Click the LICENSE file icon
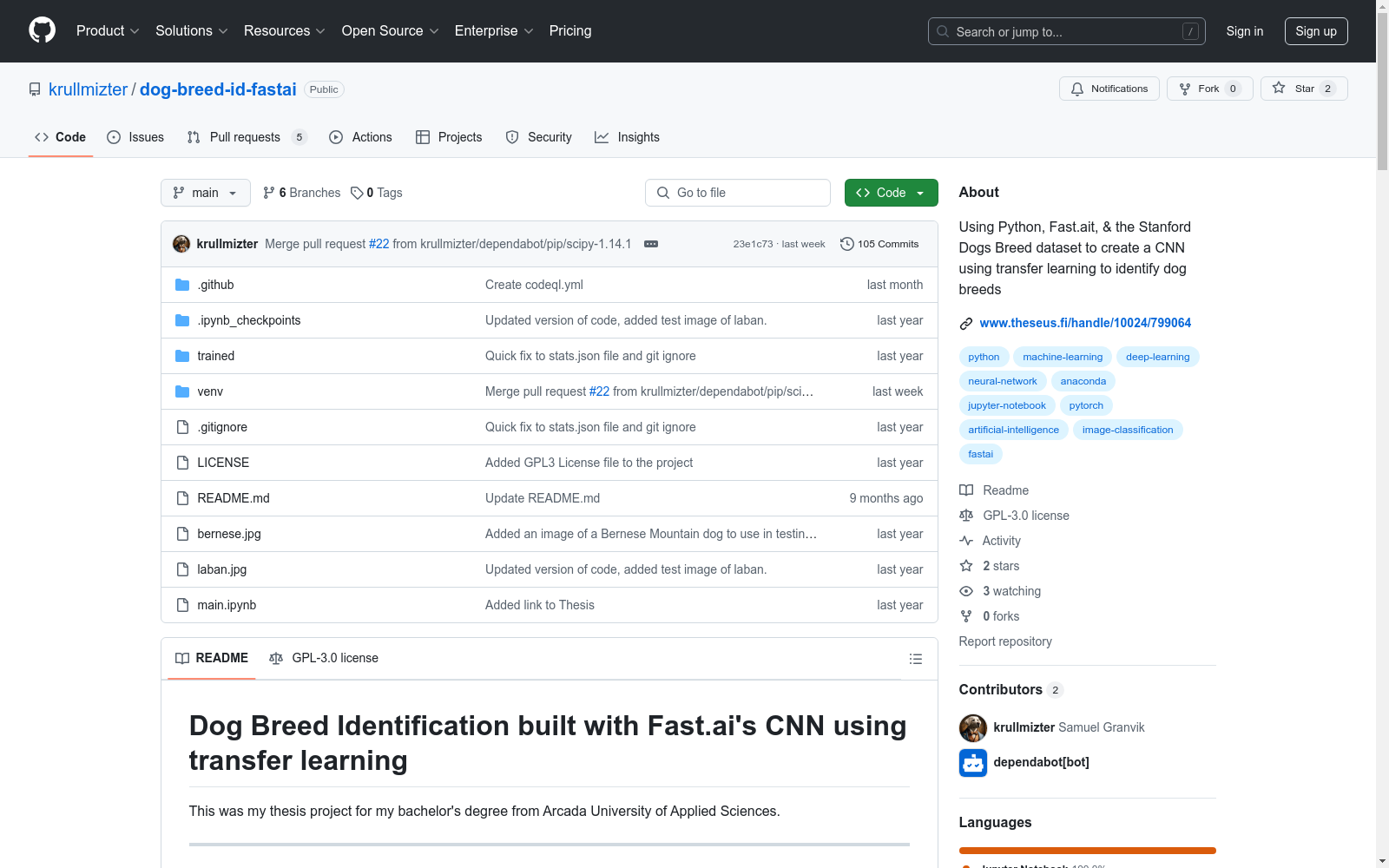Screen dimensions: 1389x868 (182, 463)
